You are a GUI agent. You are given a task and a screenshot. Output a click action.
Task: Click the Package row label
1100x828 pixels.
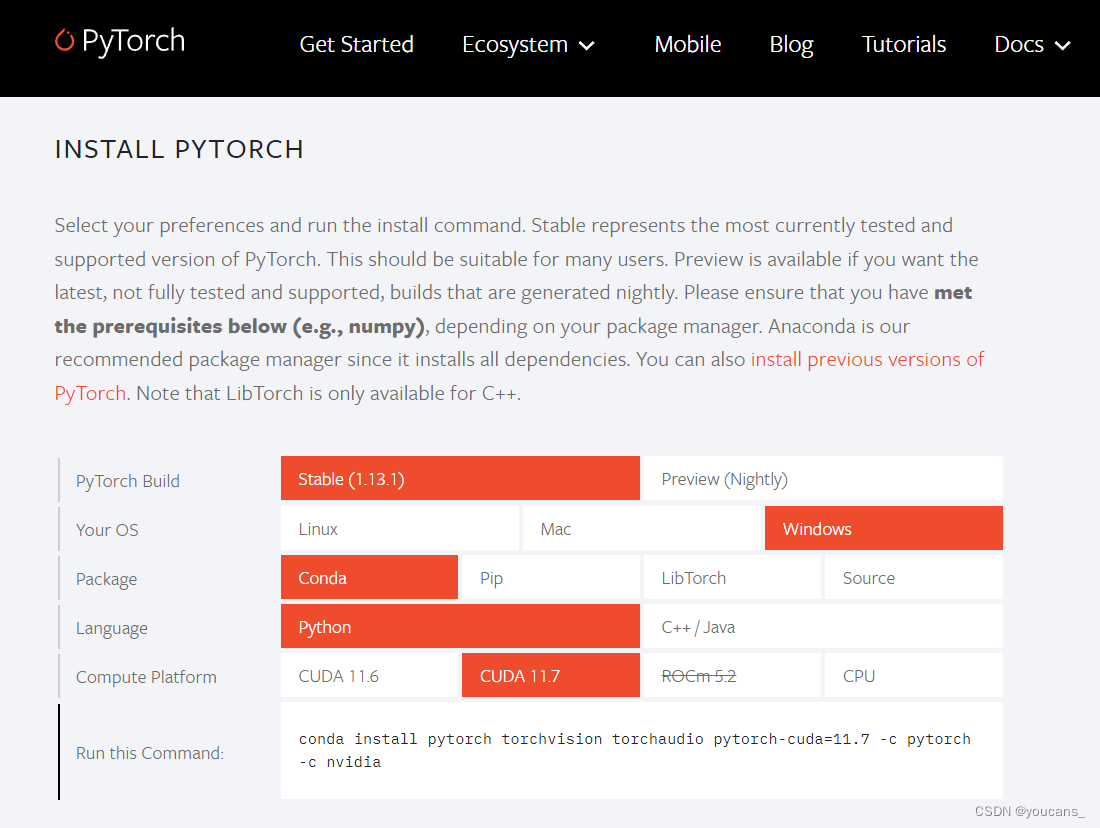click(107, 579)
